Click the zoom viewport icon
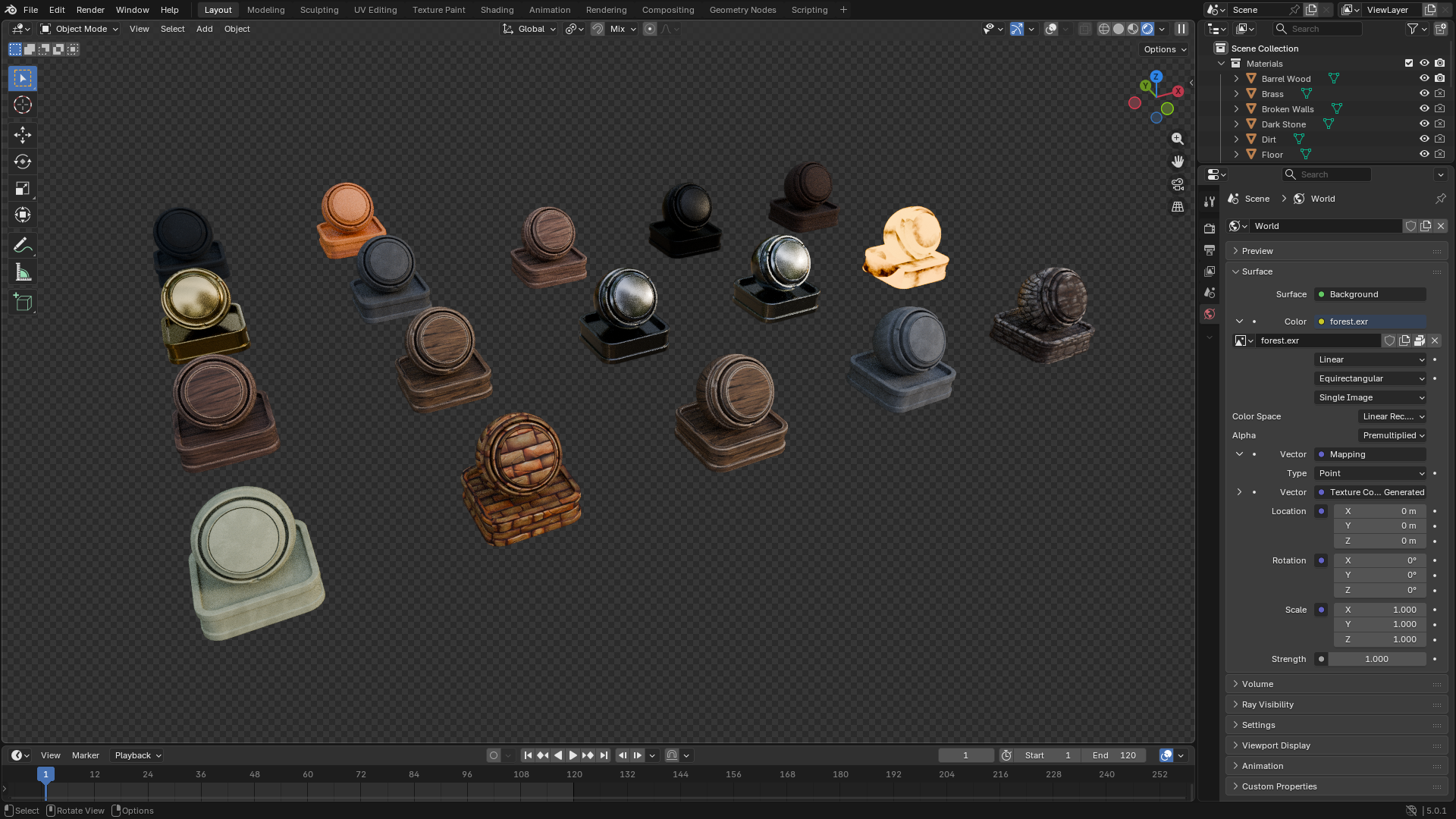Viewport: 1456px width, 819px height. point(1178,139)
